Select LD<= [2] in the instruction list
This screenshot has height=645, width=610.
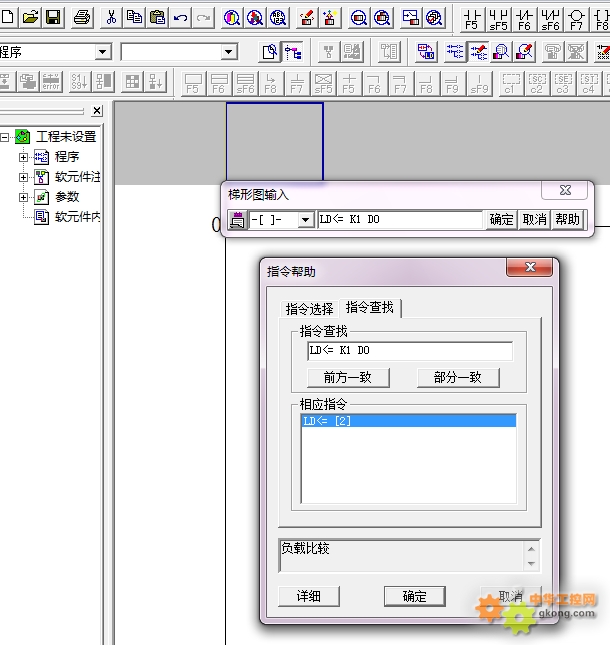coord(408,422)
